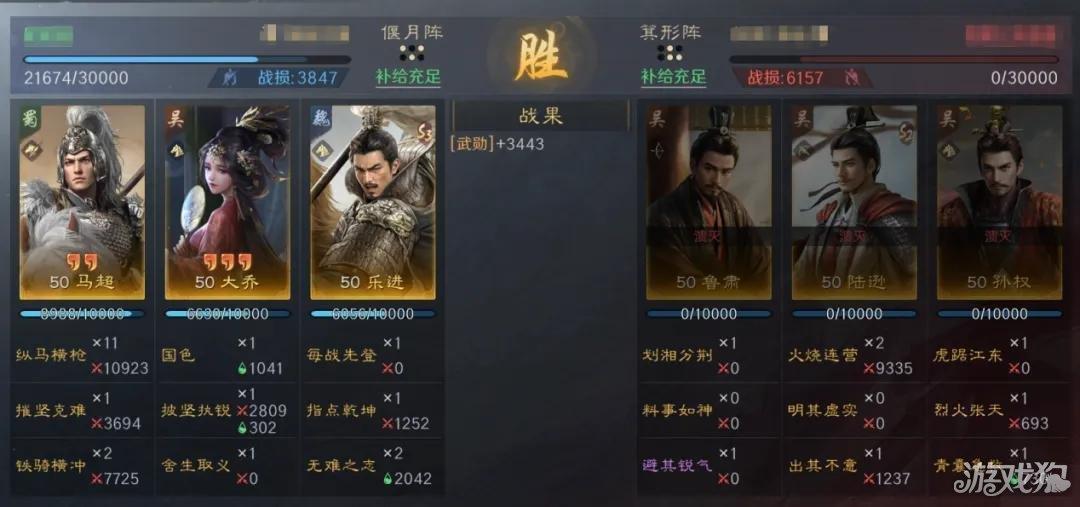Click the 蜀 faction badge on 马超's card
The image size is (1080, 507).
tap(30, 118)
